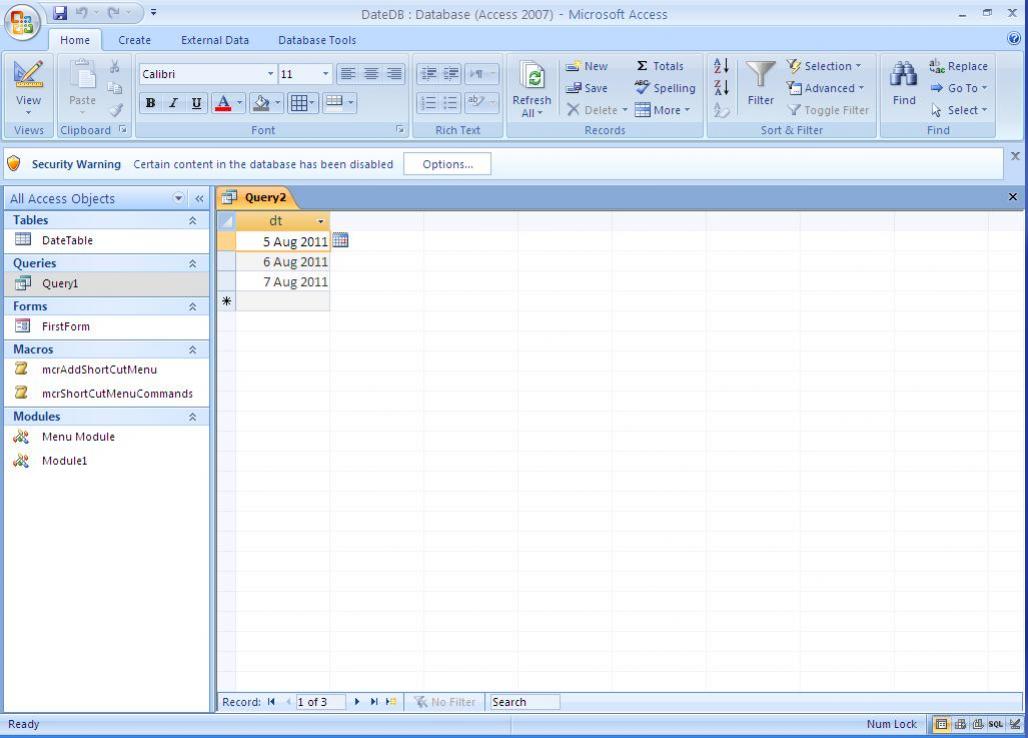Collapse the Queries group
This screenshot has width=1028, height=738.
point(192,263)
